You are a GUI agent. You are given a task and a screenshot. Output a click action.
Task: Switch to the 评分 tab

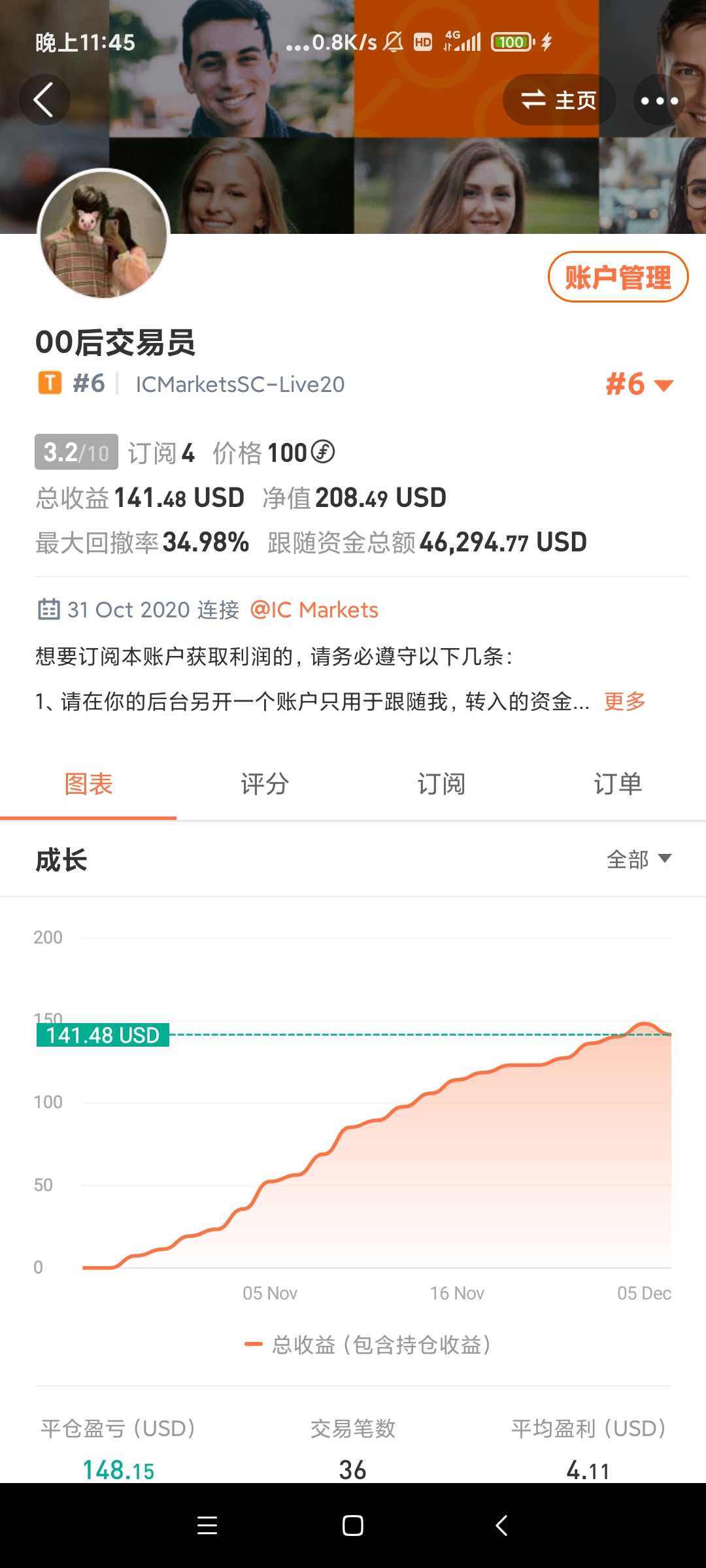[x=265, y=784]
